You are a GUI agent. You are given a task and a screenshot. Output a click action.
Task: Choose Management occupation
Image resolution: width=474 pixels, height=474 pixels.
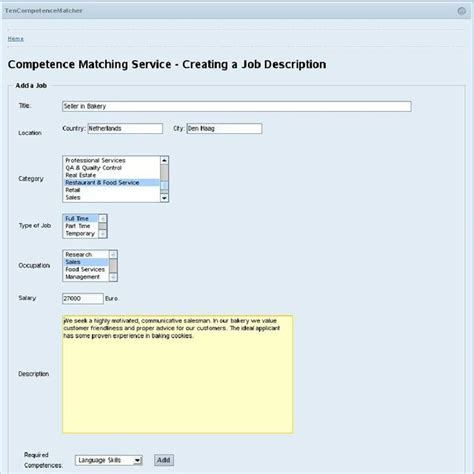(86, 277)
